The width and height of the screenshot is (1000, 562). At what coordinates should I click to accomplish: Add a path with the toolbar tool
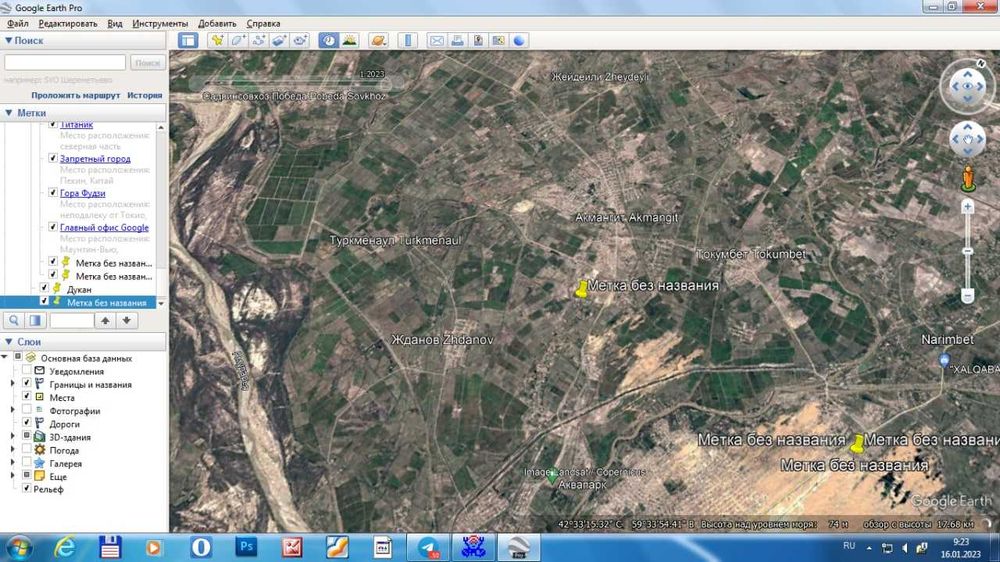click(x=258, y=40)
